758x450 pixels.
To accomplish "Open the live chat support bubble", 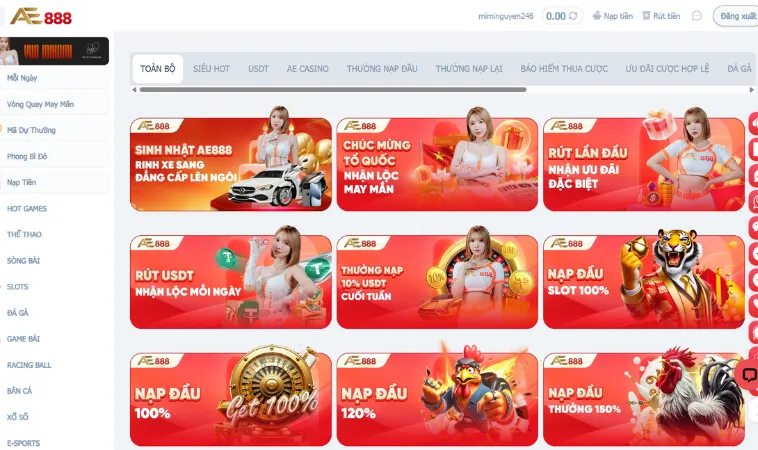I will coord(749,375).
